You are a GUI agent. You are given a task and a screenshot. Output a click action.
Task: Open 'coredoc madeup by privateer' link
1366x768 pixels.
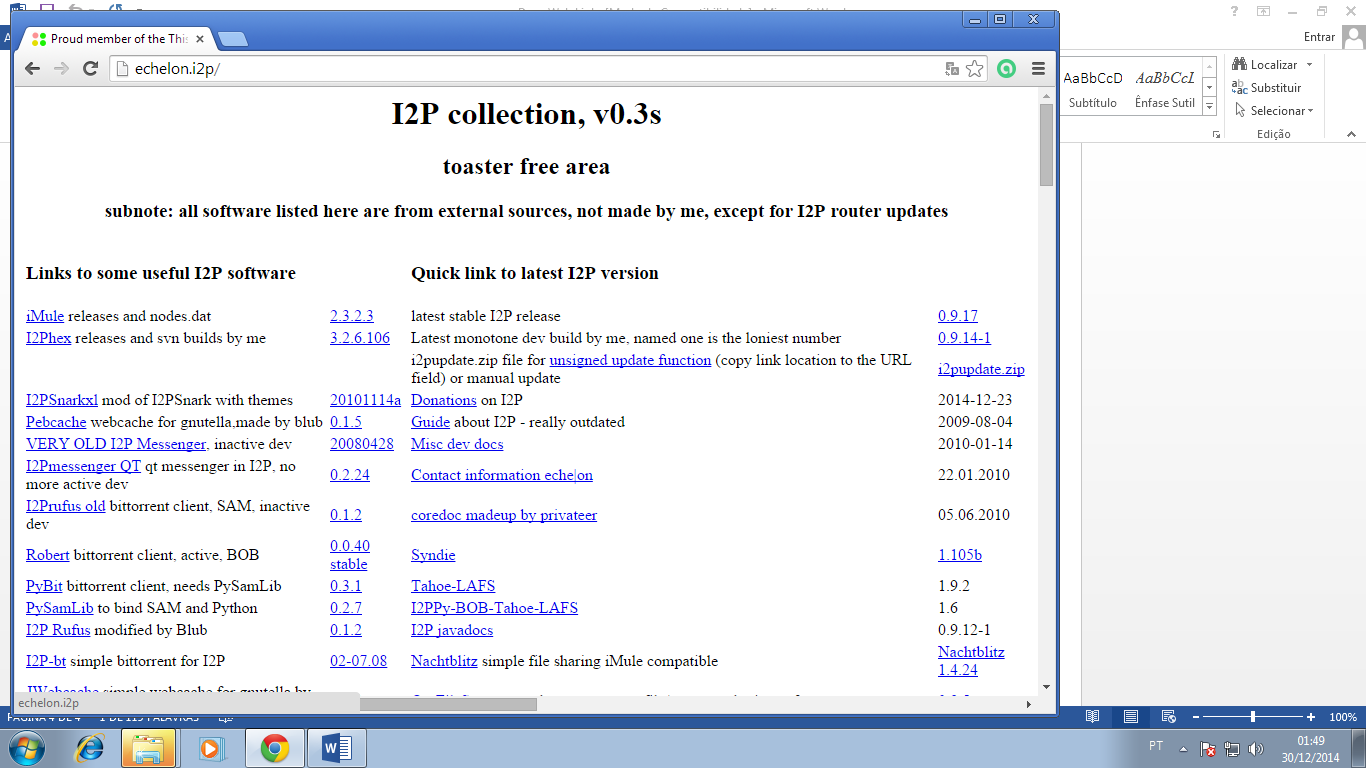[504, 515]
